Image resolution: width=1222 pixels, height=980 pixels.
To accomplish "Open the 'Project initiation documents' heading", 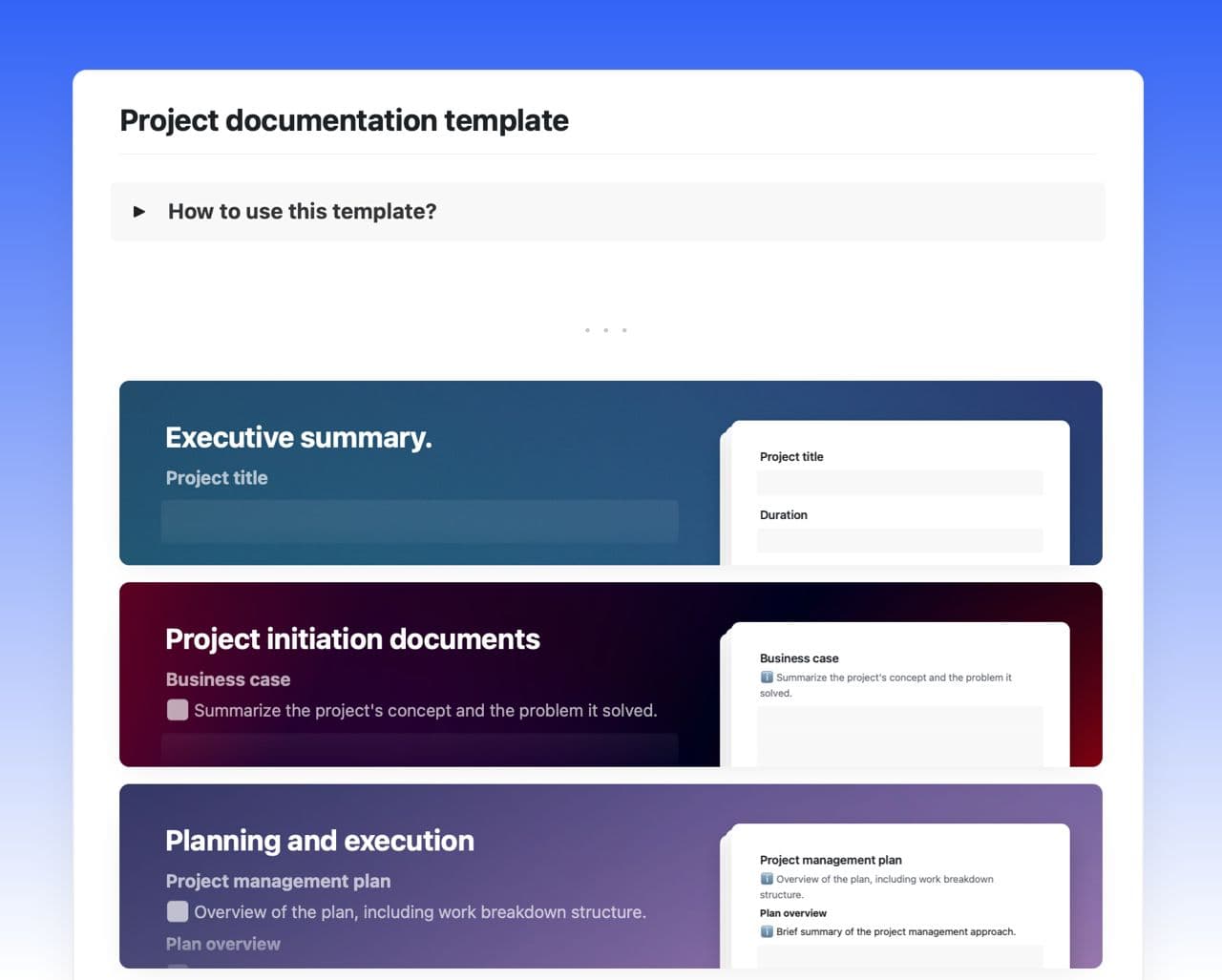I will [x=352, y=639].
